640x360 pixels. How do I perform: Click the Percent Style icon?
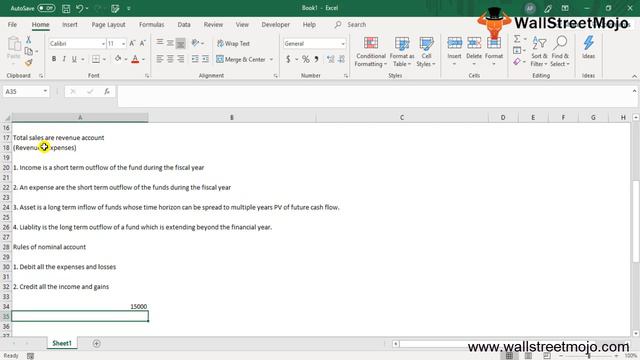(x=305, y=59)
